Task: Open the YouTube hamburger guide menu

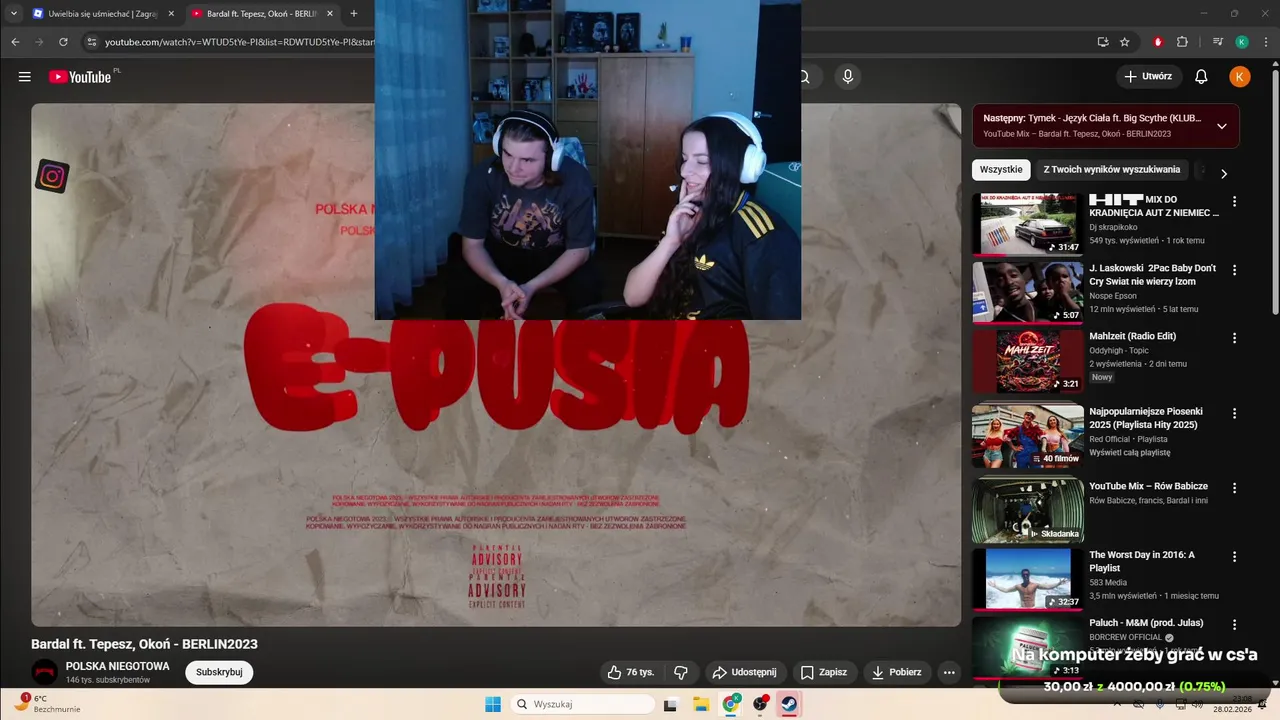Action: click(25, 77)
